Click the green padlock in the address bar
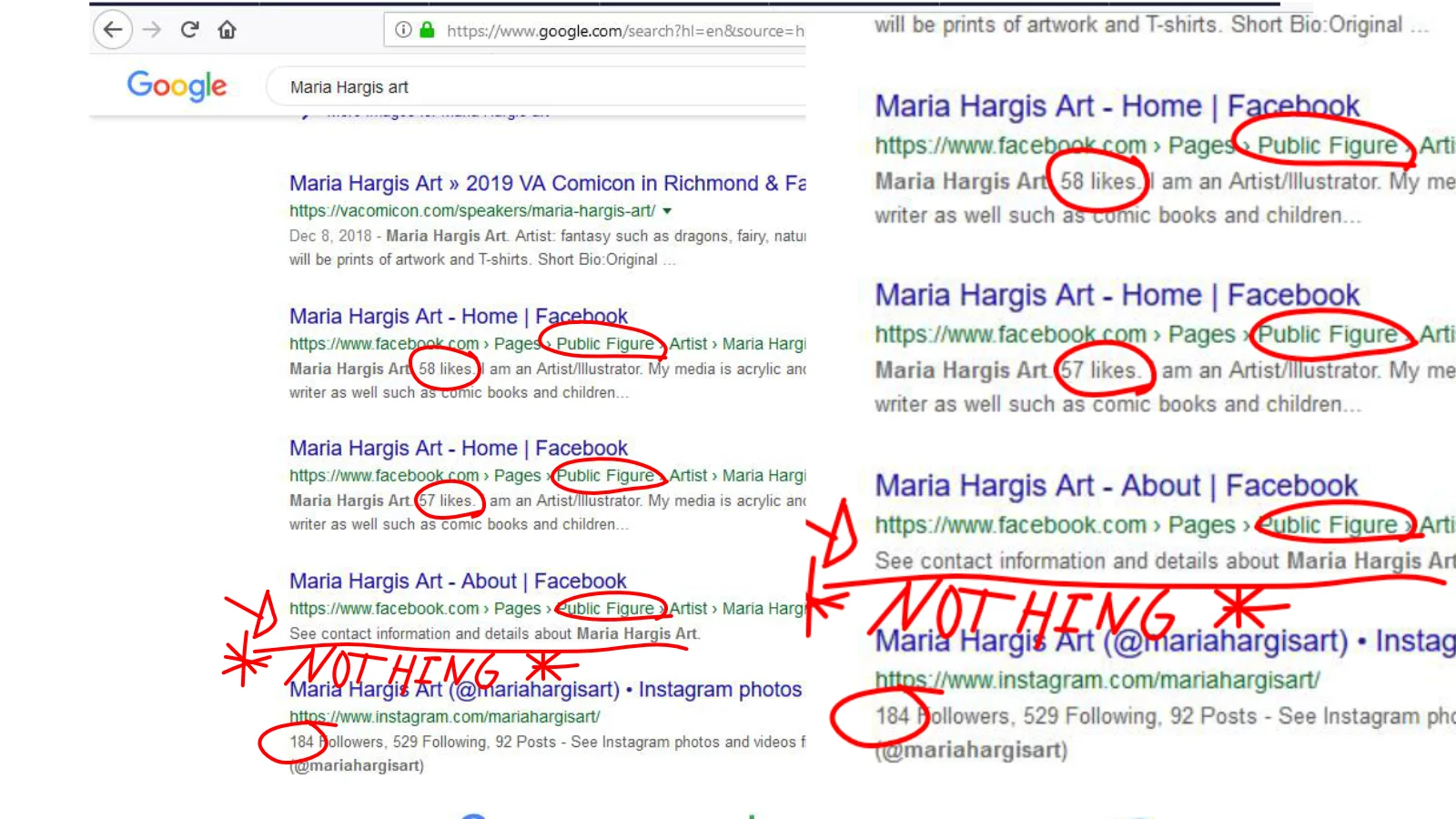 pyautogui.click(x=427, y=30)
